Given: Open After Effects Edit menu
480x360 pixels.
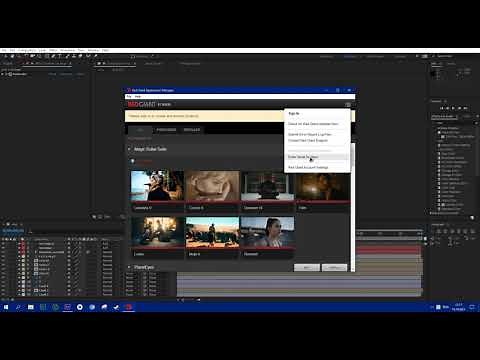Looking at the screenshot, I should [x=12, y=50].
